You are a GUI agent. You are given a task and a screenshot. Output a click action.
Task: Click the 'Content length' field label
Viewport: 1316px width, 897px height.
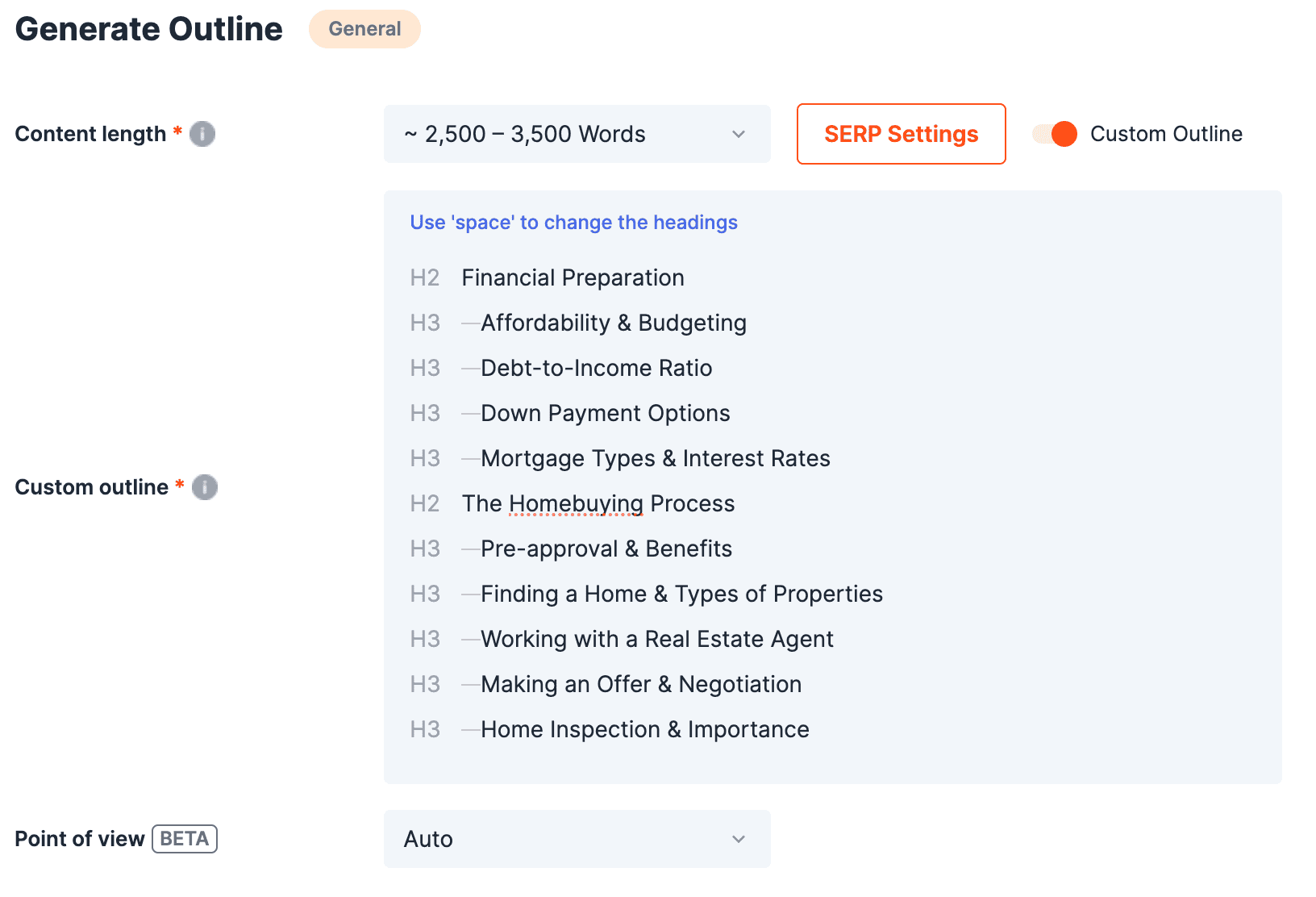90,134
